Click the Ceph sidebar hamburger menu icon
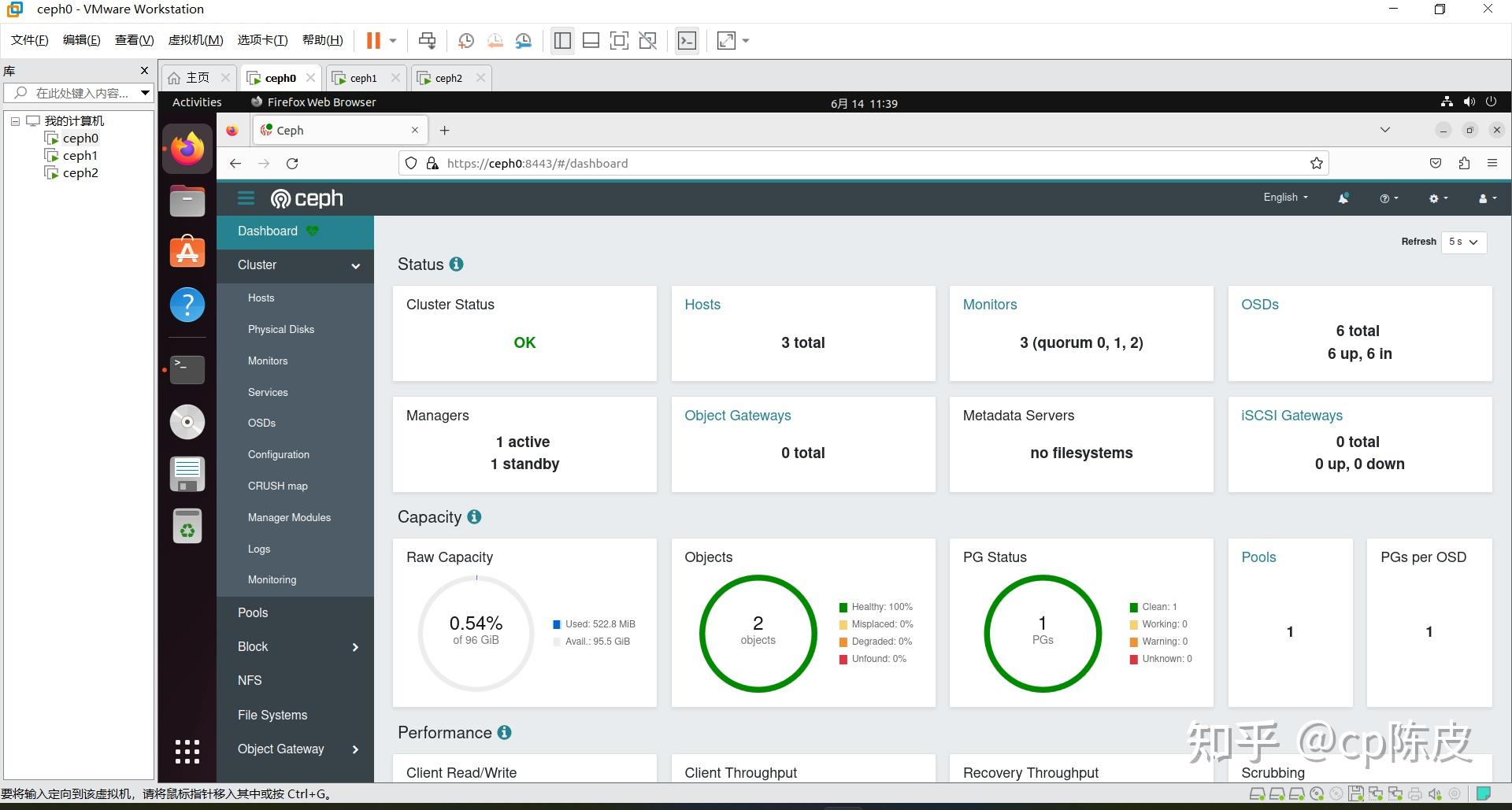Image resolution: width=1512 pixels, height=810 pixels. pos(246,198)
